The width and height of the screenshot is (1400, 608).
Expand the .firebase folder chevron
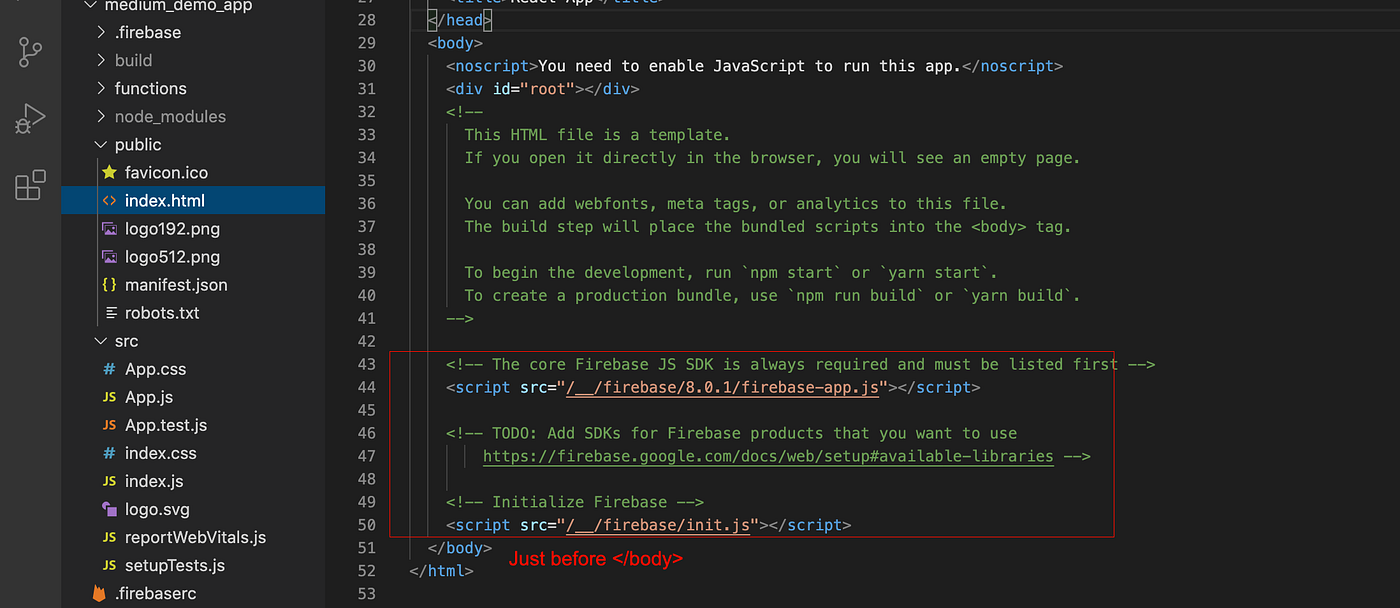tap(101, 32)
